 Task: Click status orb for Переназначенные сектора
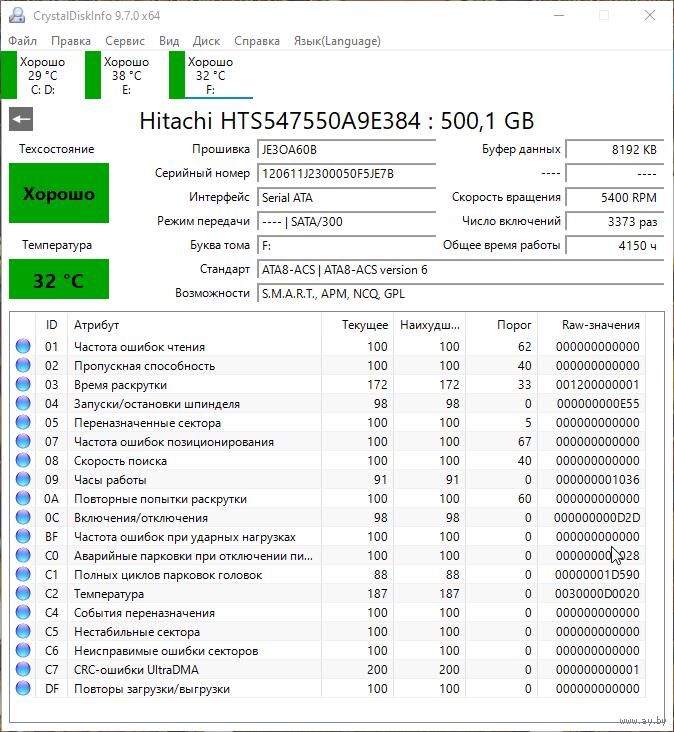point(23,422)
